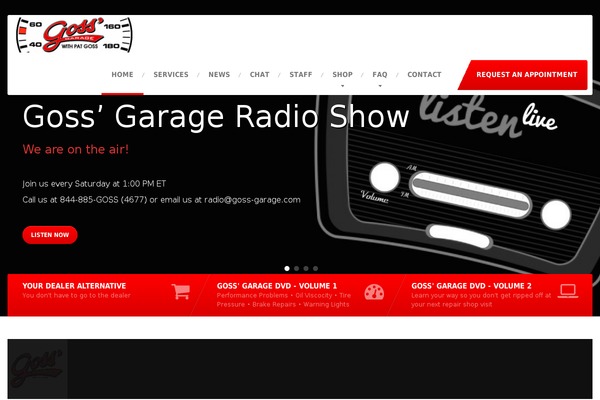Click 'Learn your way' DVD description text
Image resolution: width=600 pixels, height=400 pixels.
coord(481,300)
